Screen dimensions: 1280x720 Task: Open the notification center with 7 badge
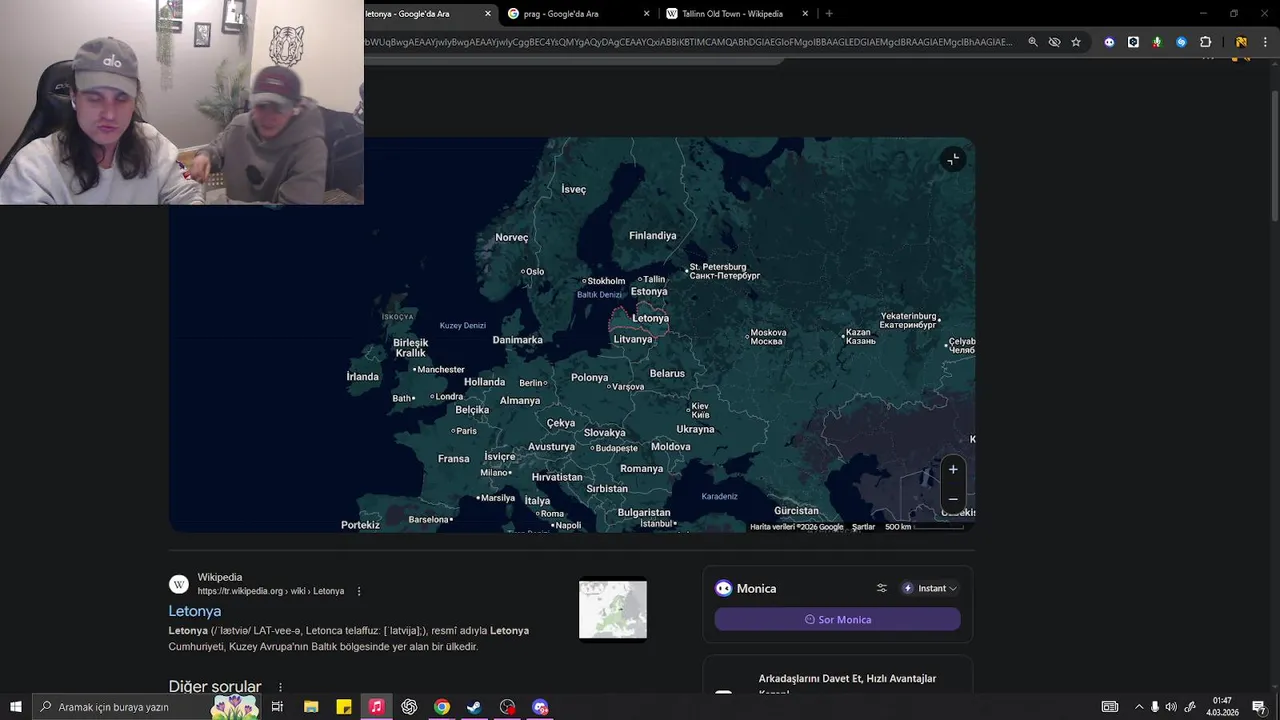(x=1260, y=707)
